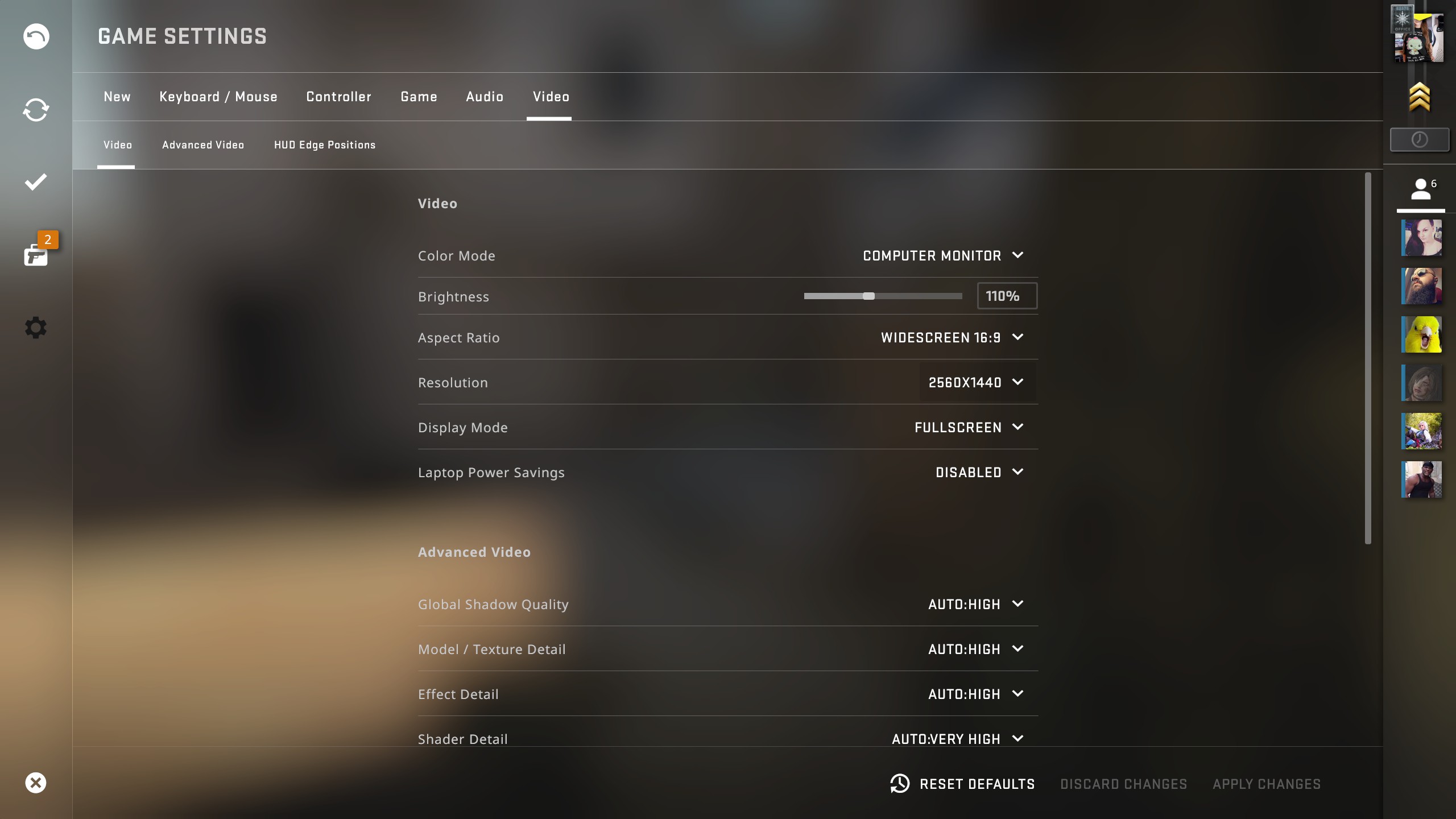Screen dimensions: 1456x819
Task: Click Apply Changes button
Action: click(x=1267, y=784)
